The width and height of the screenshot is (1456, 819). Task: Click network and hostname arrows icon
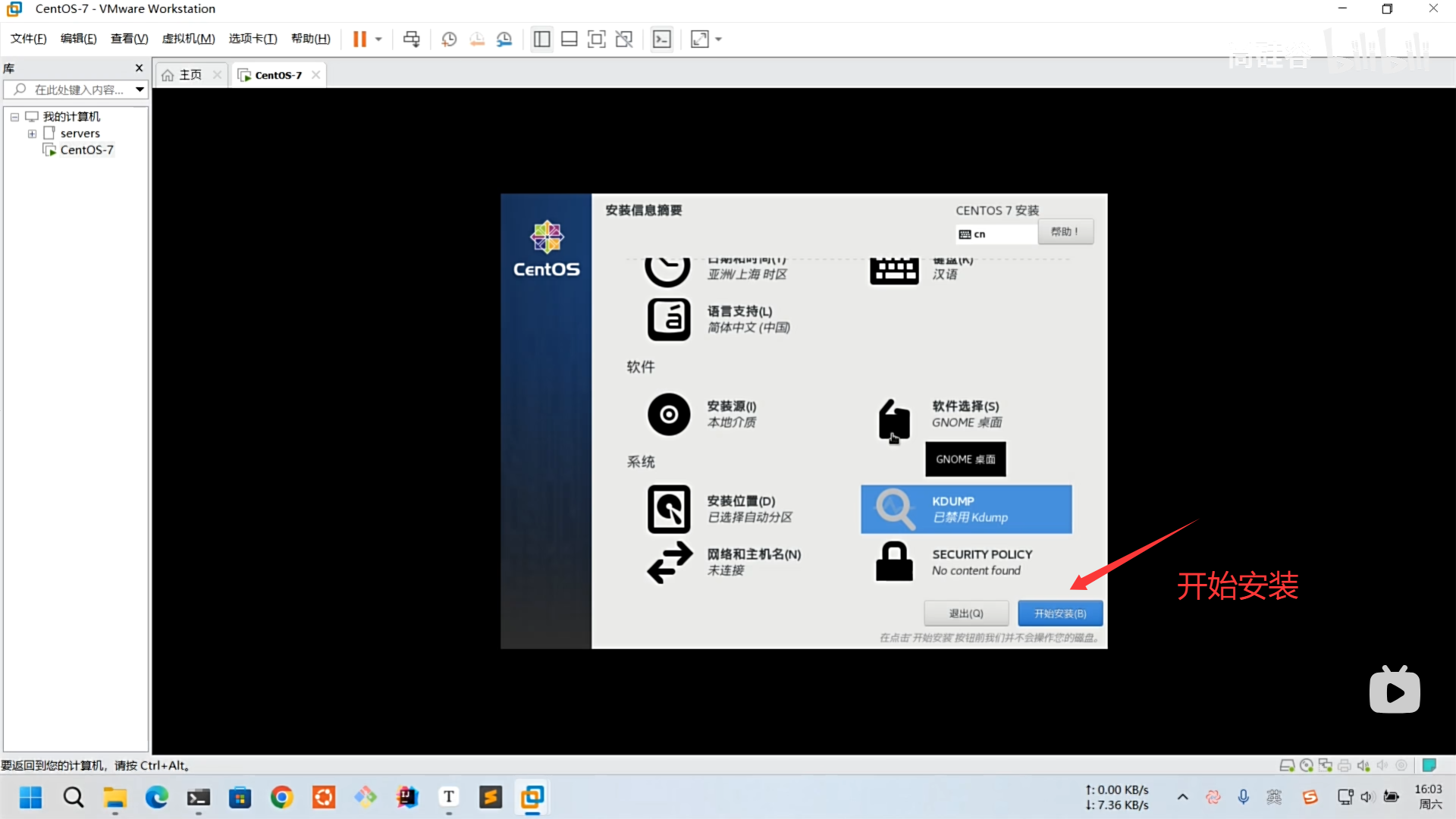[x=669, y=562]
